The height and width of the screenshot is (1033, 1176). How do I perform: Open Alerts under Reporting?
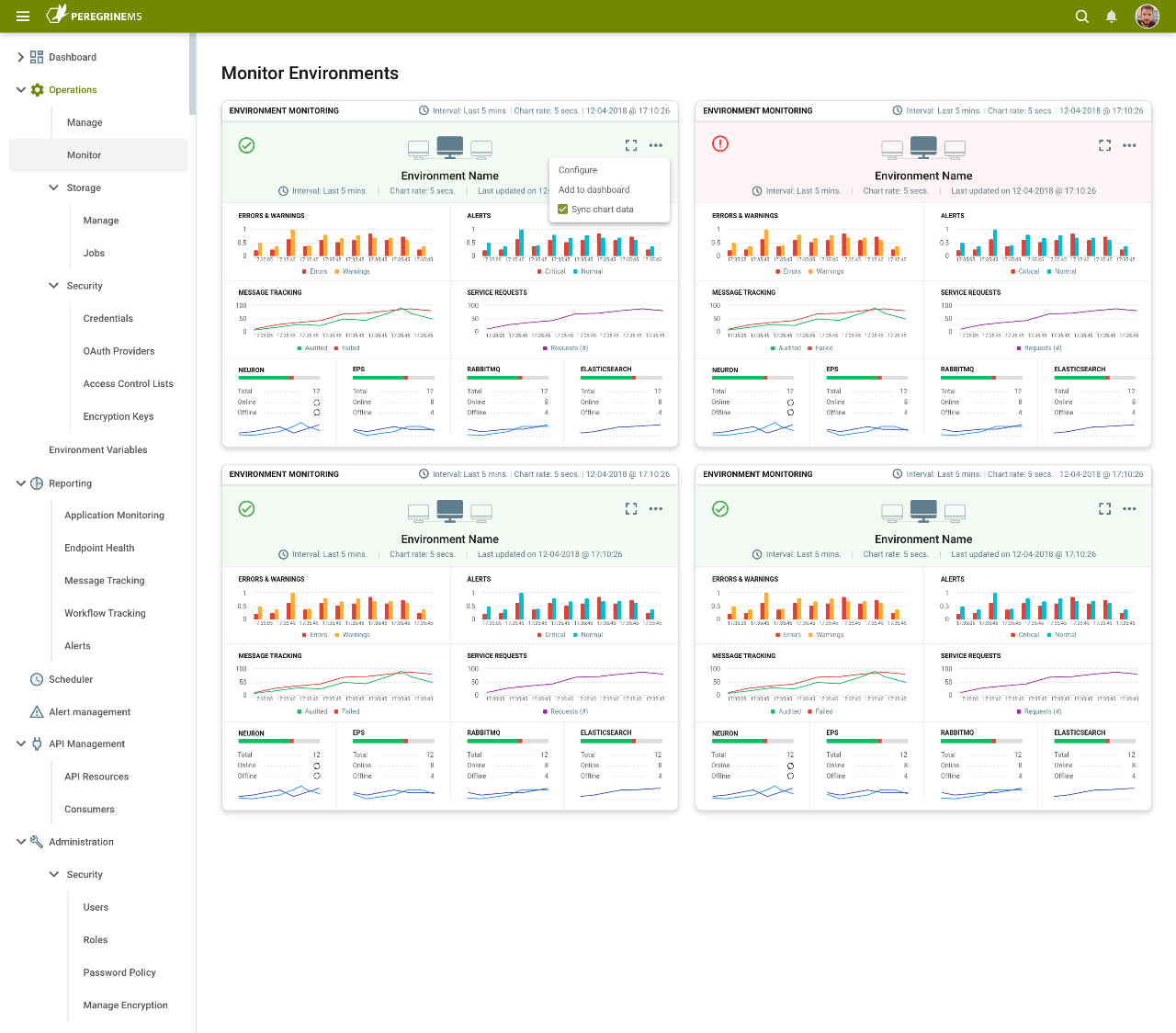[77, 646]
